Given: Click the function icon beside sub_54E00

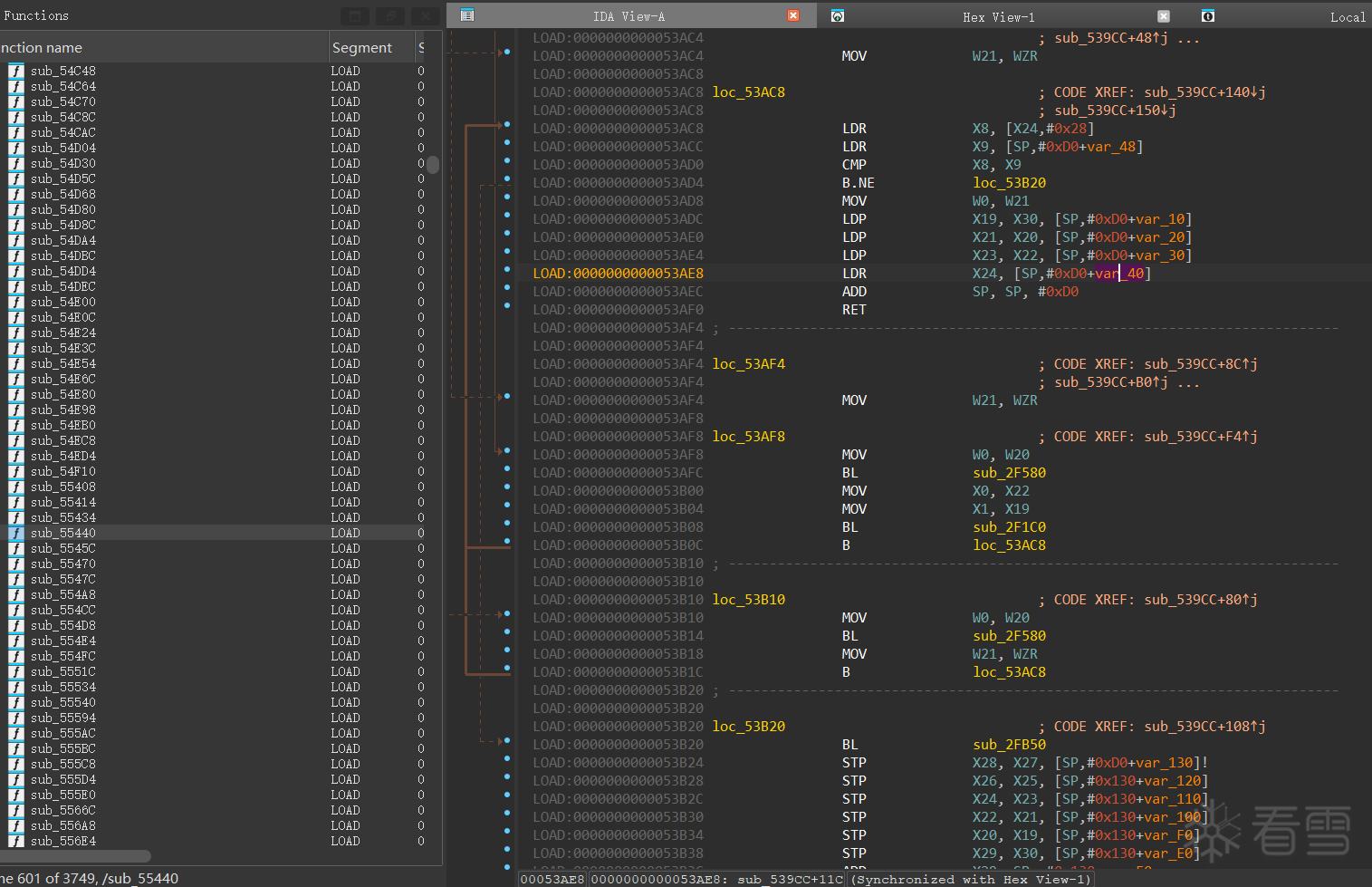Looking at the screenshot, I should click(x=16, y=302).
